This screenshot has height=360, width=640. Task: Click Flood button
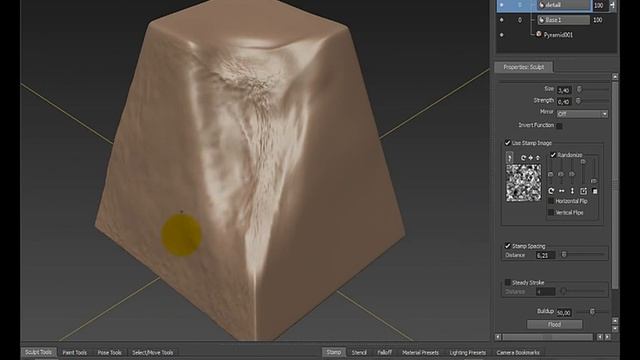554,324
